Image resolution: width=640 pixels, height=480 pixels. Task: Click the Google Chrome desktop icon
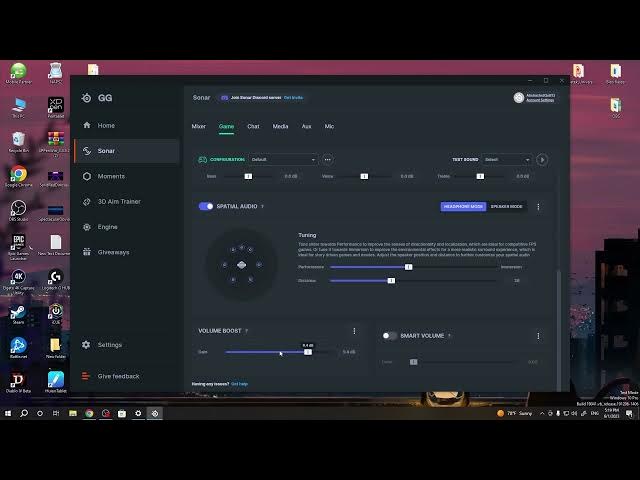[x=18, y=176]
